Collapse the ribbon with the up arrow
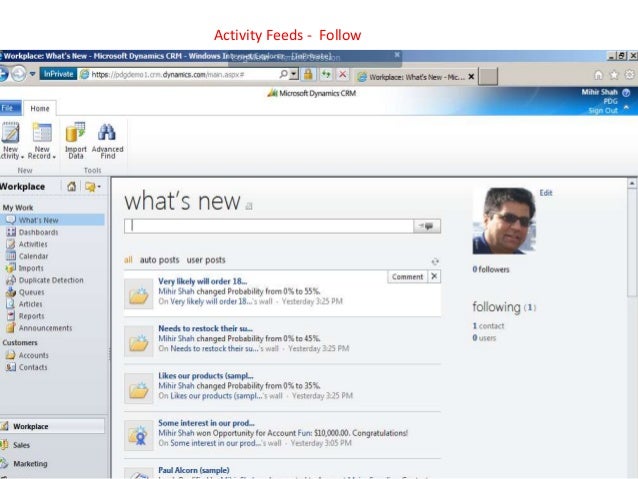Image resolution: width=638 pixels, height=479 pixels. (x=626, y=107)
